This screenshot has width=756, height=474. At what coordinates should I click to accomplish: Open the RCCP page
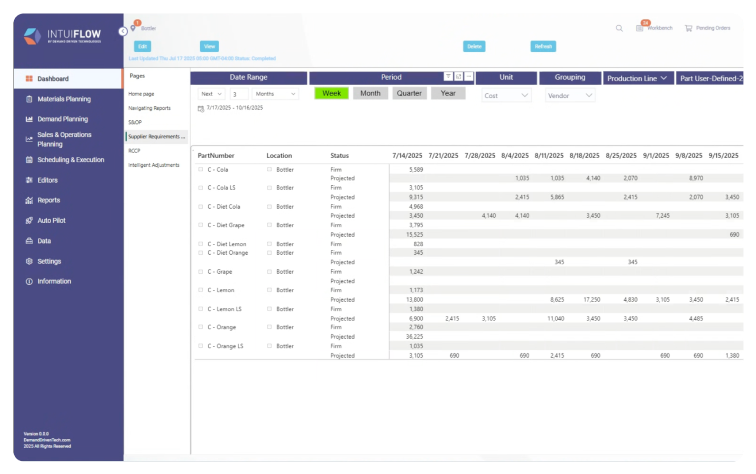tap(134, 150)
